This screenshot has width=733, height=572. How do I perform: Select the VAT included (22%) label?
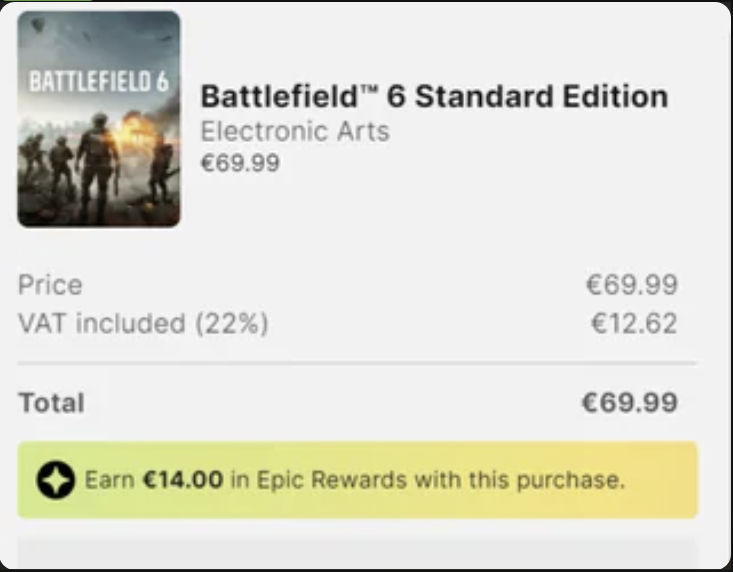tap(143, 323)
